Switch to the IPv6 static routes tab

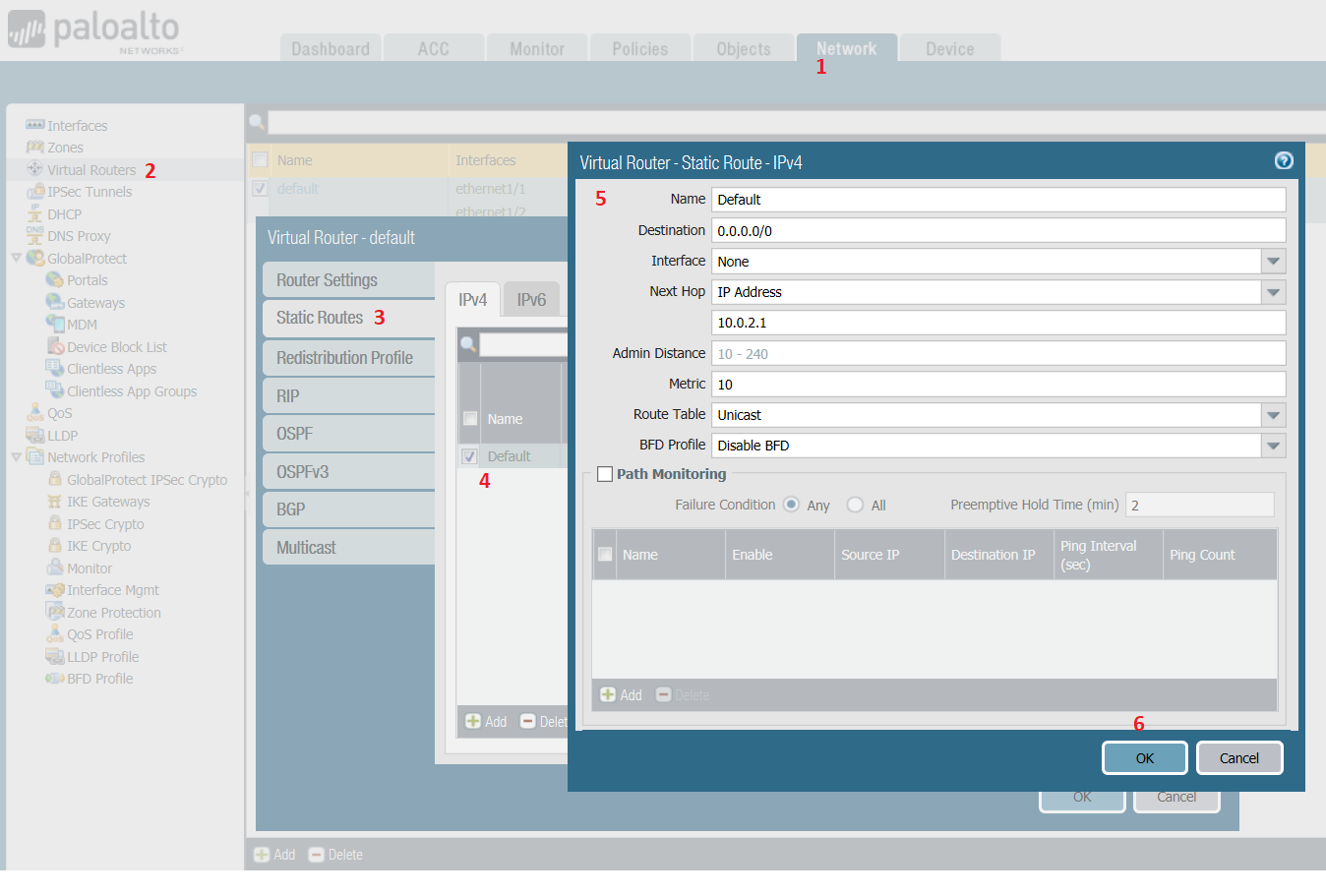[x=531, y=298]
